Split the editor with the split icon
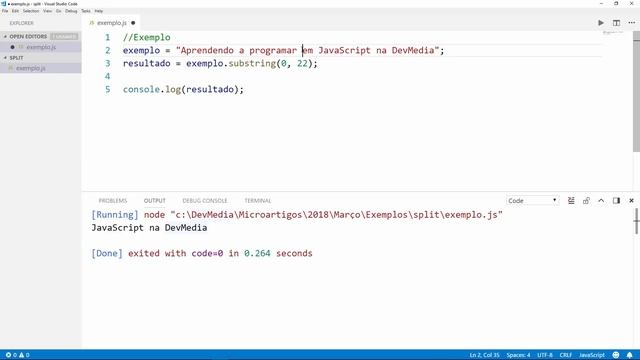This screenshot has height=360, width=640. pos(616,23)
